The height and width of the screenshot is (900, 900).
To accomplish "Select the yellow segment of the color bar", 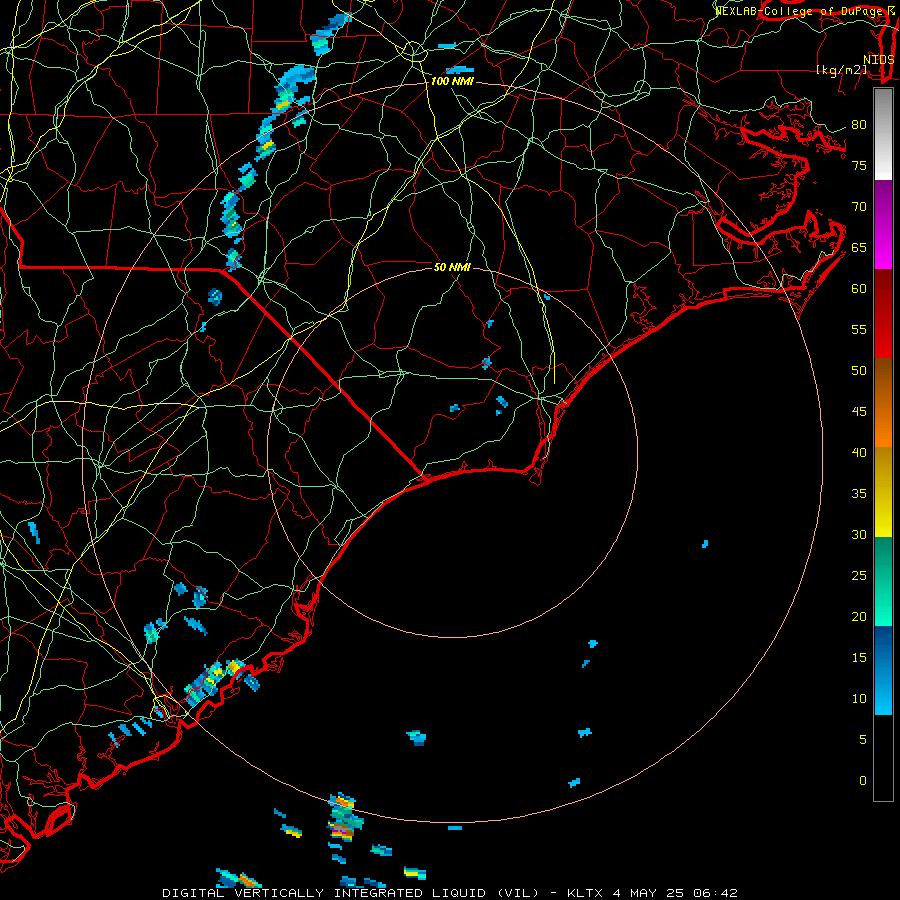I will pyautogui.click(x=883, y=492).
